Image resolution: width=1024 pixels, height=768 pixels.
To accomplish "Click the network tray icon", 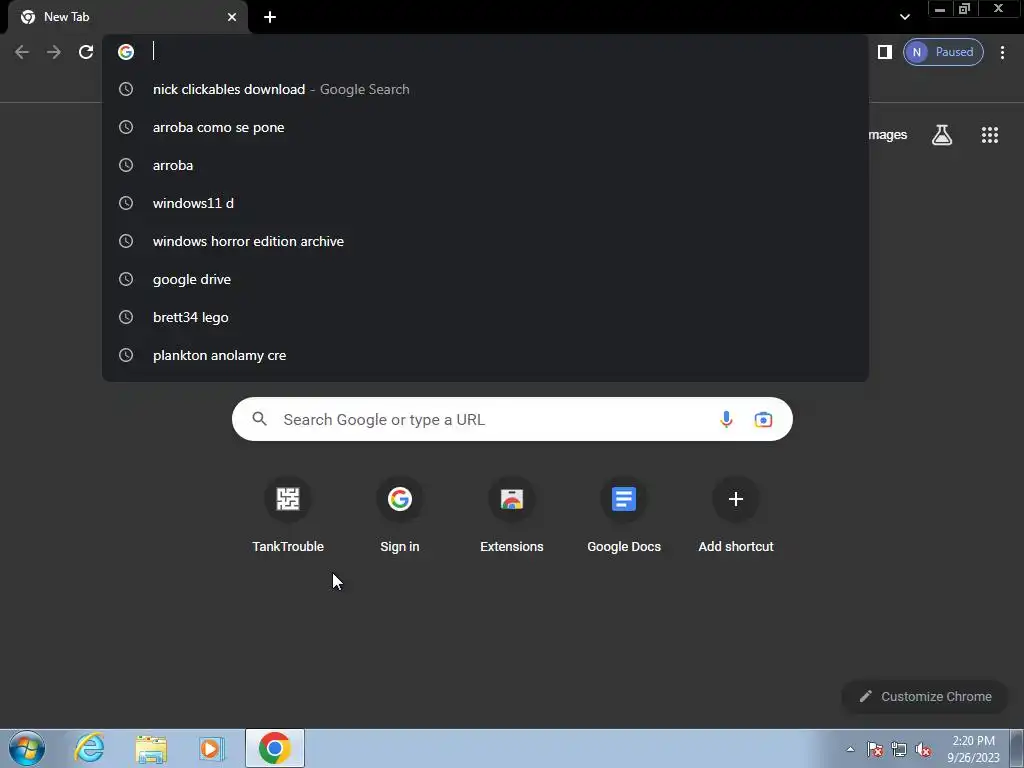I will coord(899,749).
